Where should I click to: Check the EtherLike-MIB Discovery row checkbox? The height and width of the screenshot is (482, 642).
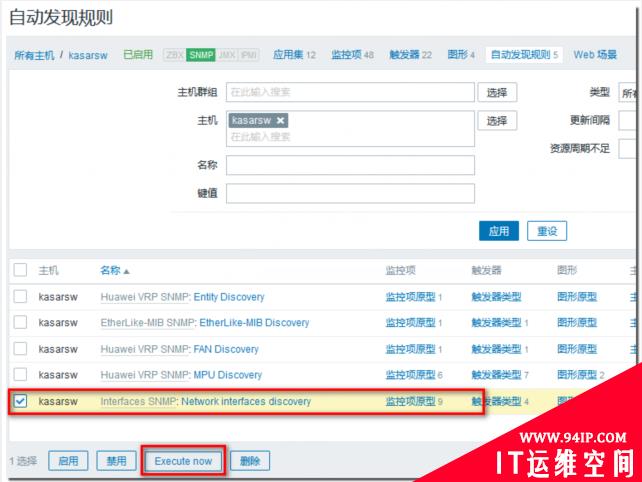20,322
